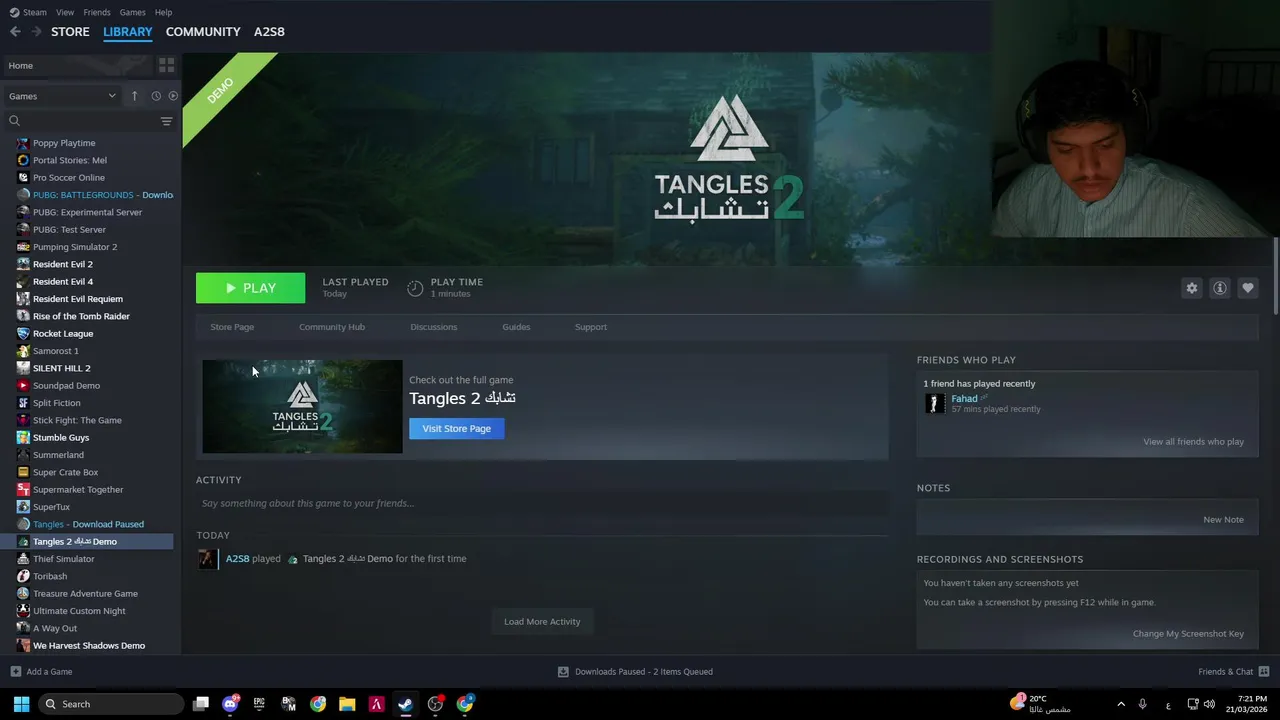Click View all friends who play
1280x720 pixels.
(x=1193, y=442)
